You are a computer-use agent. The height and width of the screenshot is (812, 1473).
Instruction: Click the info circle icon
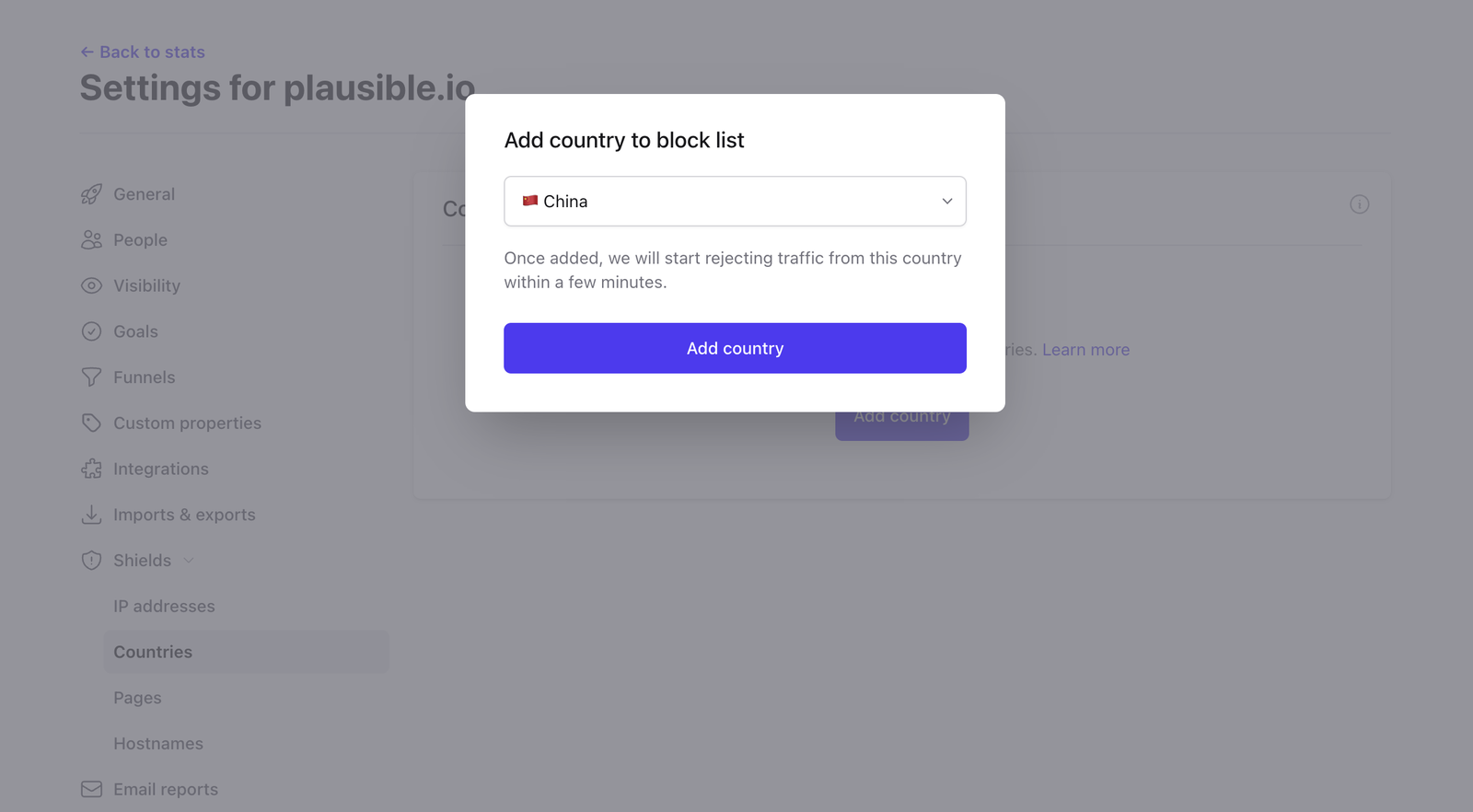(1359, 204)
